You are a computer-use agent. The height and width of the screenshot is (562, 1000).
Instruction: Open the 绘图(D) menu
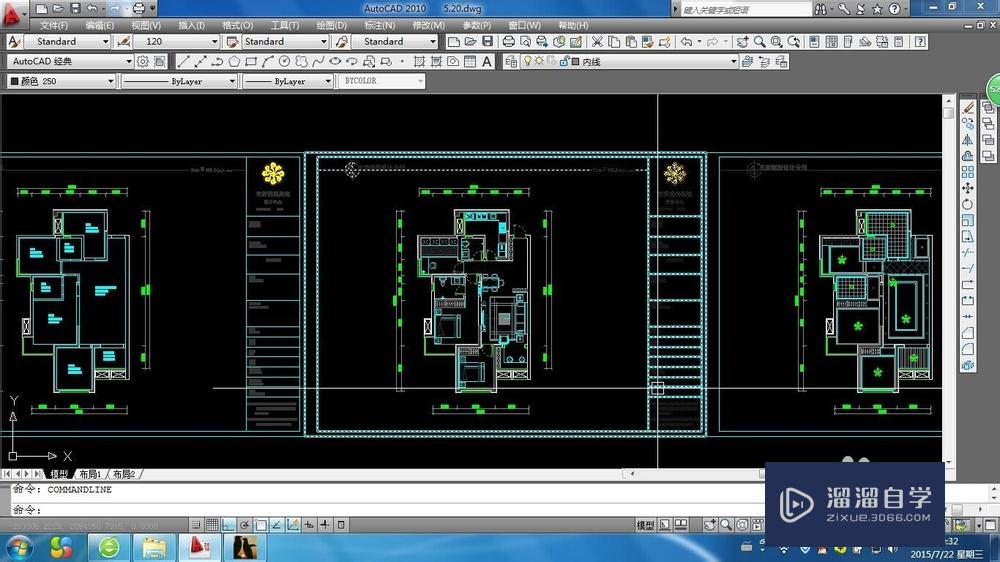click(x=332, y=26)
